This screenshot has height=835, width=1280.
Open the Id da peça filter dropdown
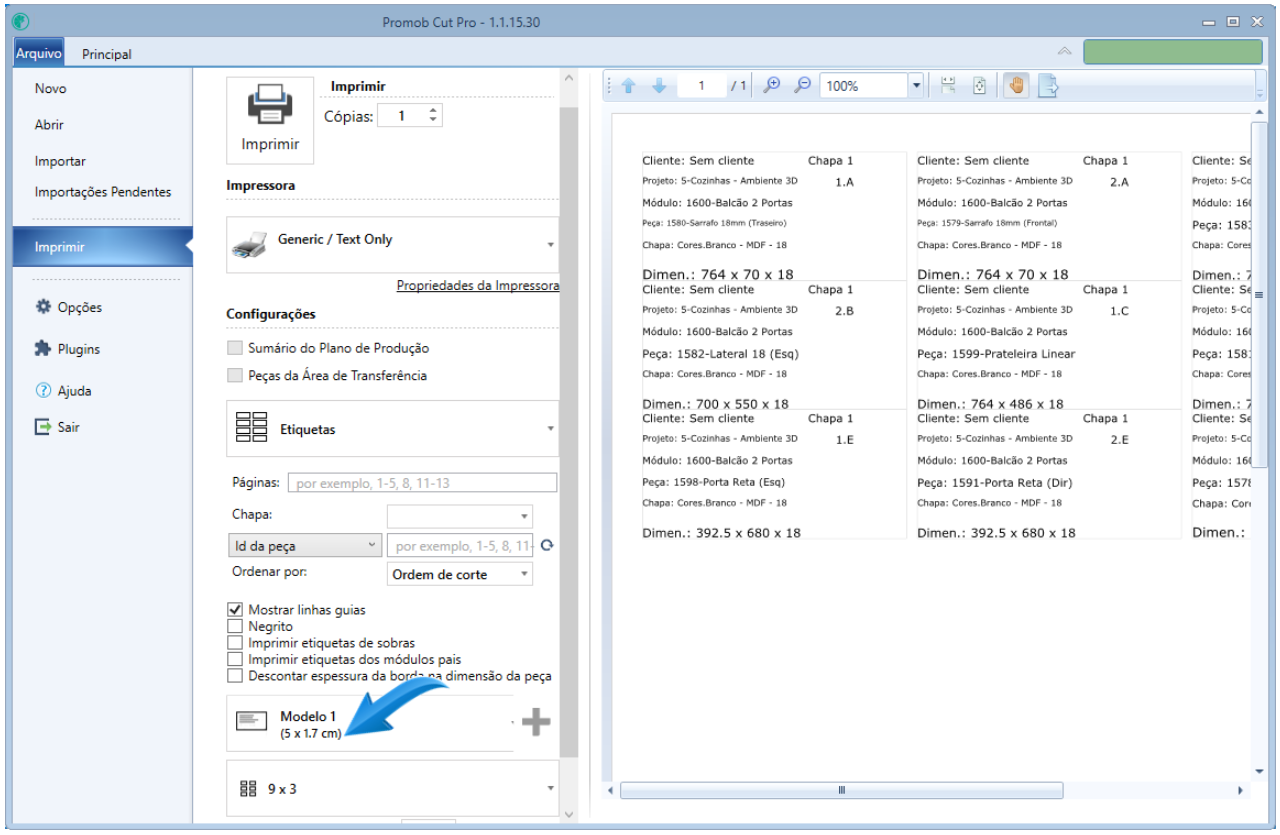click(x=304, y=546)
